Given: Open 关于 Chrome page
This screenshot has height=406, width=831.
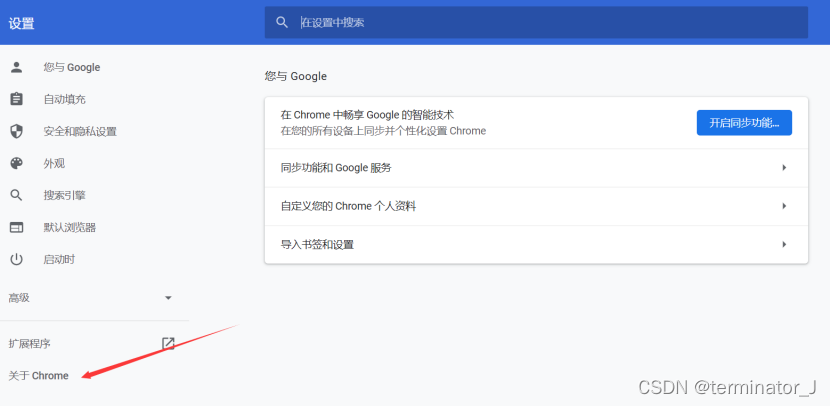Looking at the screenshot, I should coord(39,376).
